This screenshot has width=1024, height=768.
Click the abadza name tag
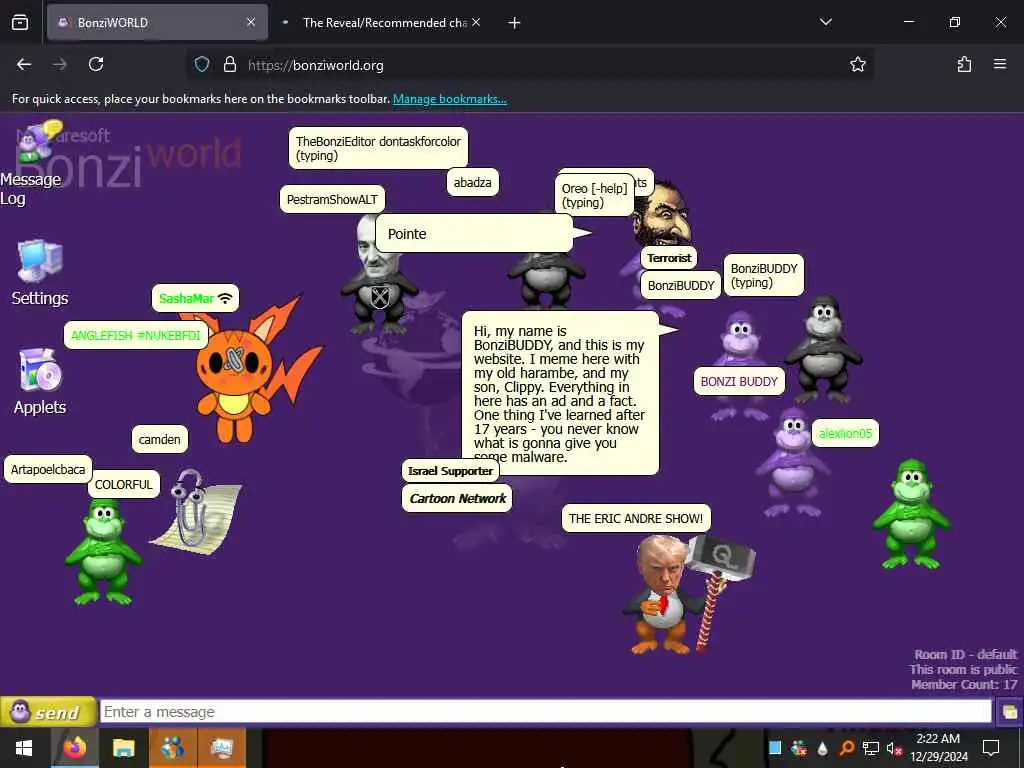[472, 182]
